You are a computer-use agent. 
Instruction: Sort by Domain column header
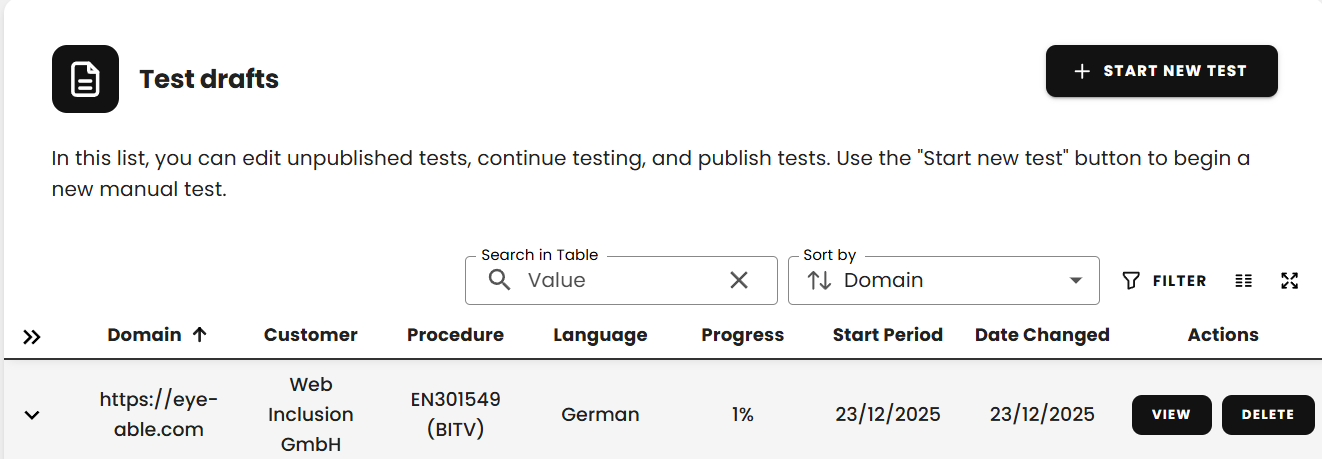click(145, 335)
